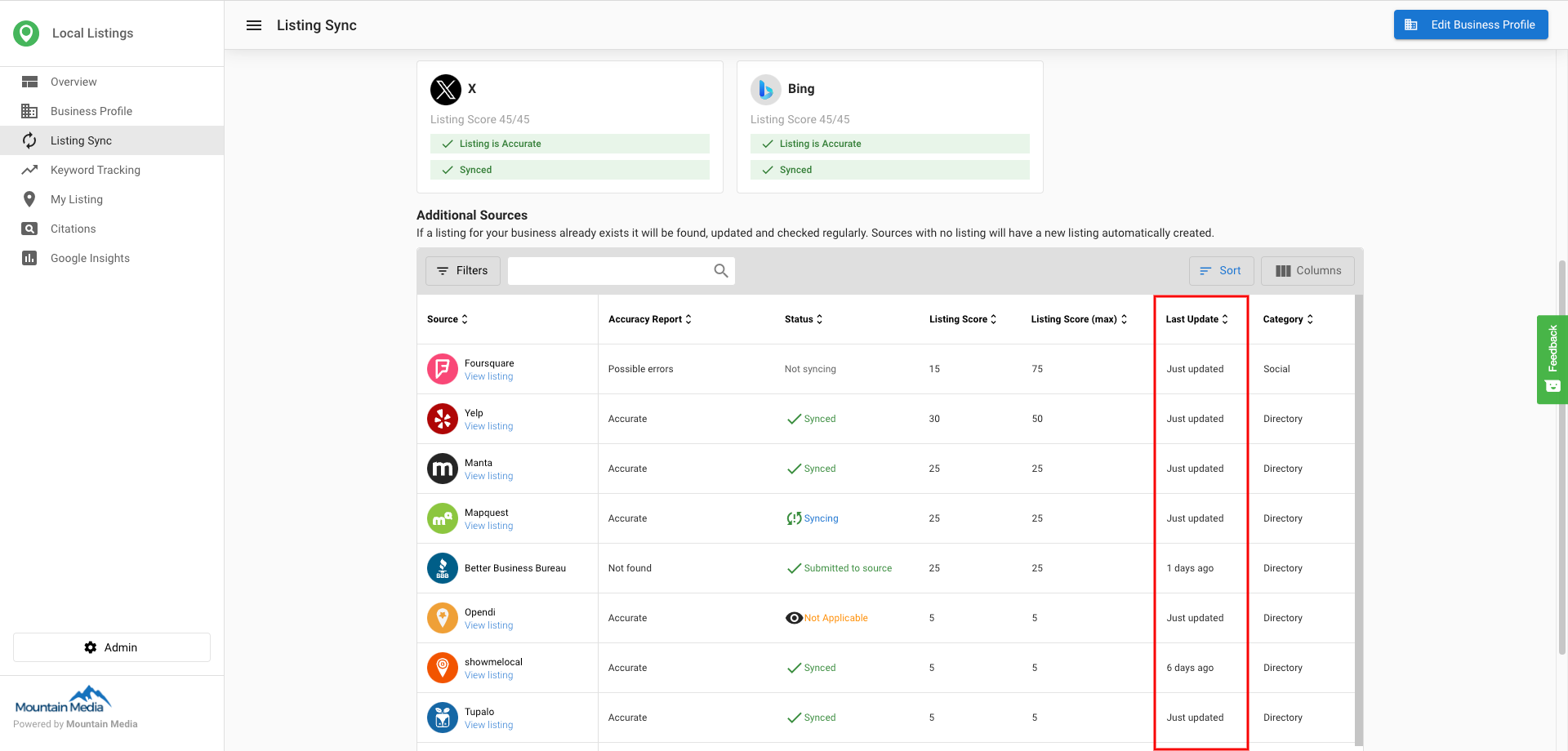Open the hamburger menu icon
Image resolution: width=1568 pixels, height=751 pixels.
pyautogui.click(x=254, y=25)
